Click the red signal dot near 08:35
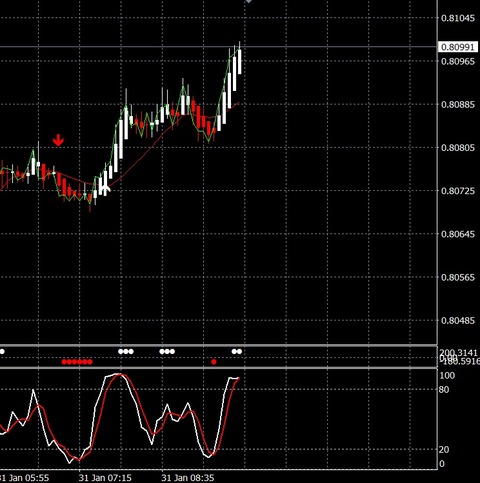 click(214, 362)
